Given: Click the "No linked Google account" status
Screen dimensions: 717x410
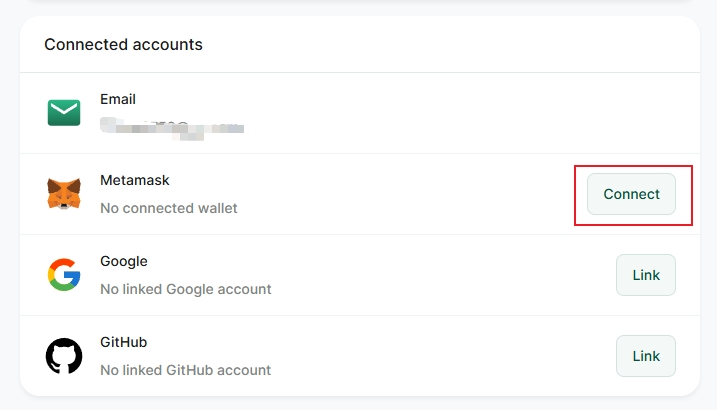Looking at the screenshot, I should click(x=186, y=289).
